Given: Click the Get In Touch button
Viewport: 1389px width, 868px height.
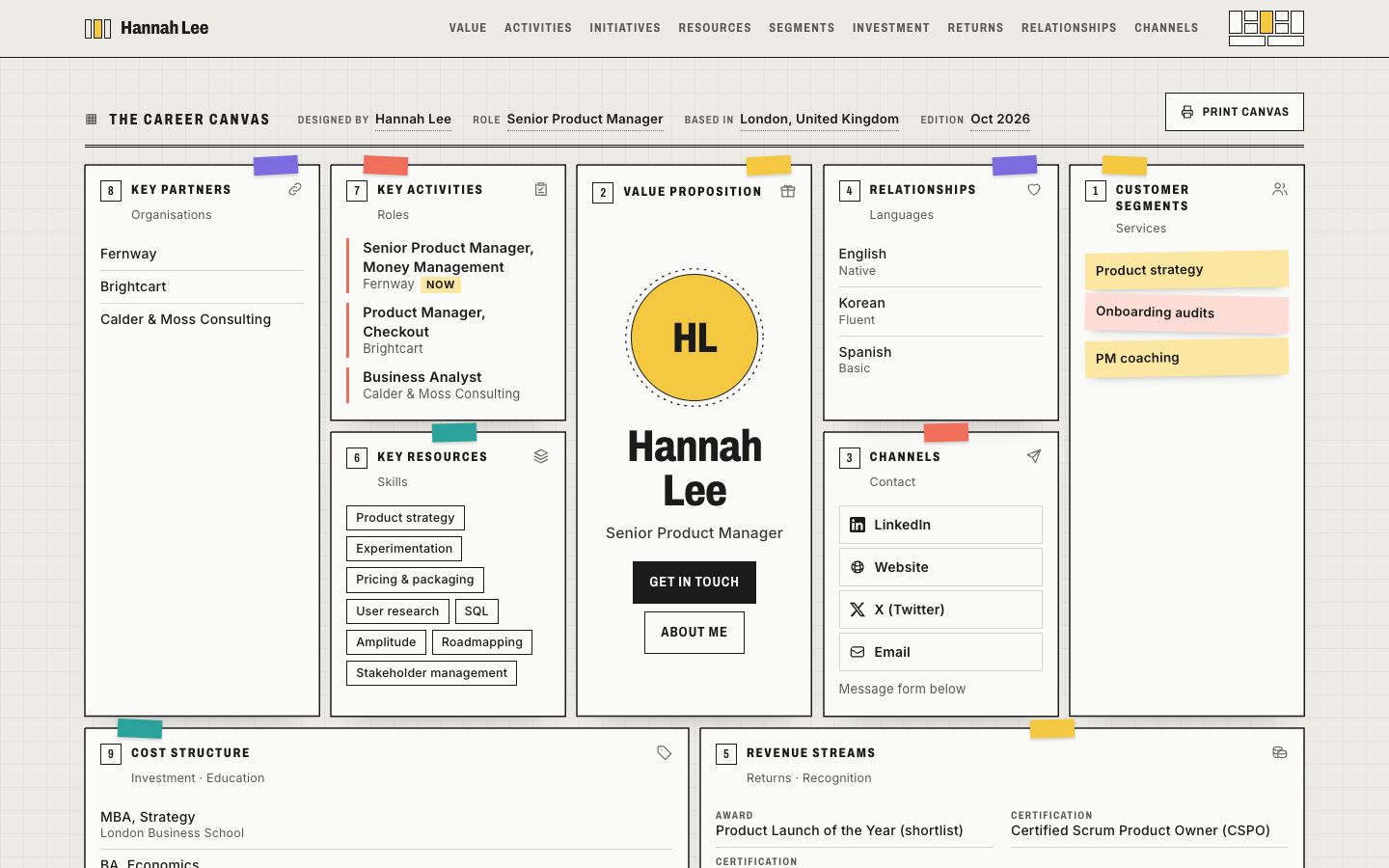Looking at the screenshot, I should pyautogui.click(x=694, y=583).
